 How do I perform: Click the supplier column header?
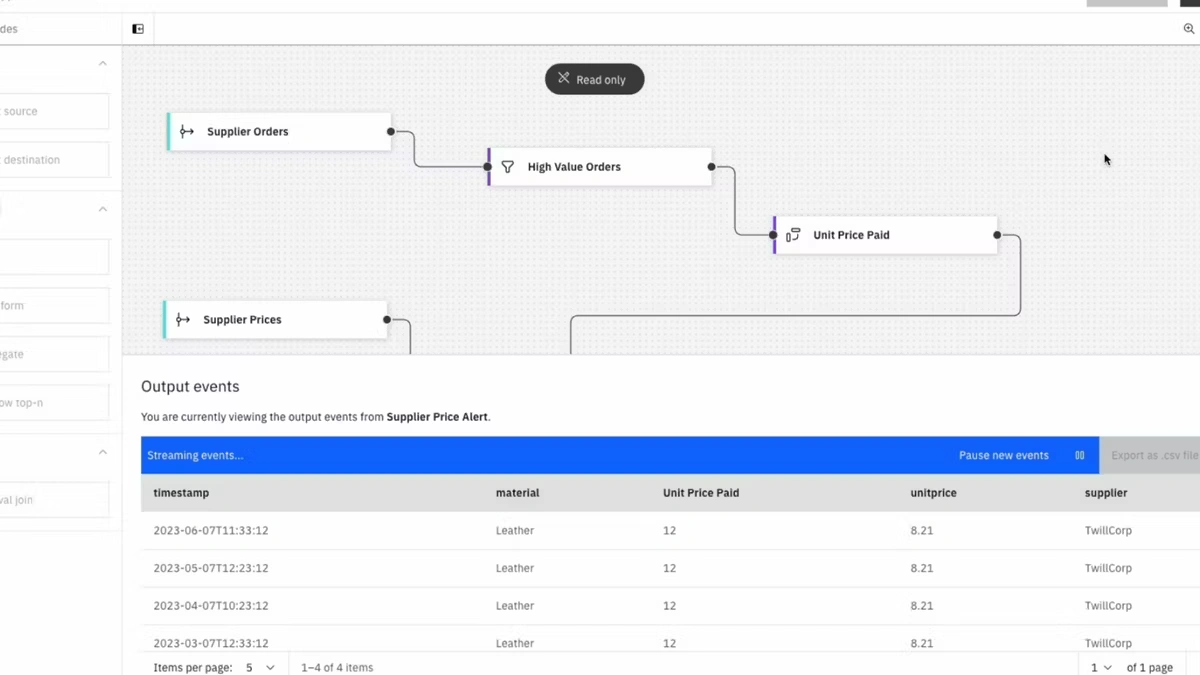(x=1105, y=493)
